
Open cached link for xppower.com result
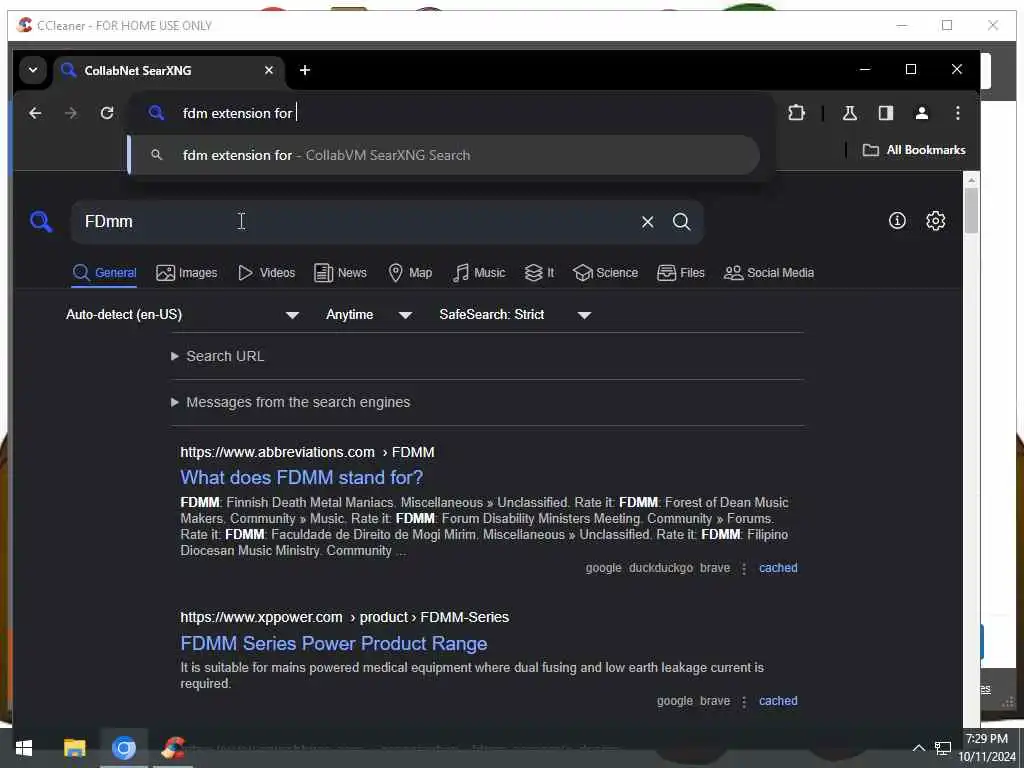pyautogui.click(x=778, y=701)
